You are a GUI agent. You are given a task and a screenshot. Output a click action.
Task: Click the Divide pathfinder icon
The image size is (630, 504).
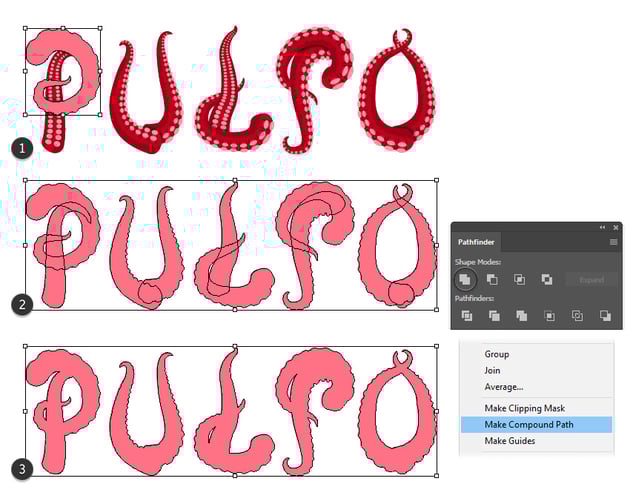click(x=466, y=316)
